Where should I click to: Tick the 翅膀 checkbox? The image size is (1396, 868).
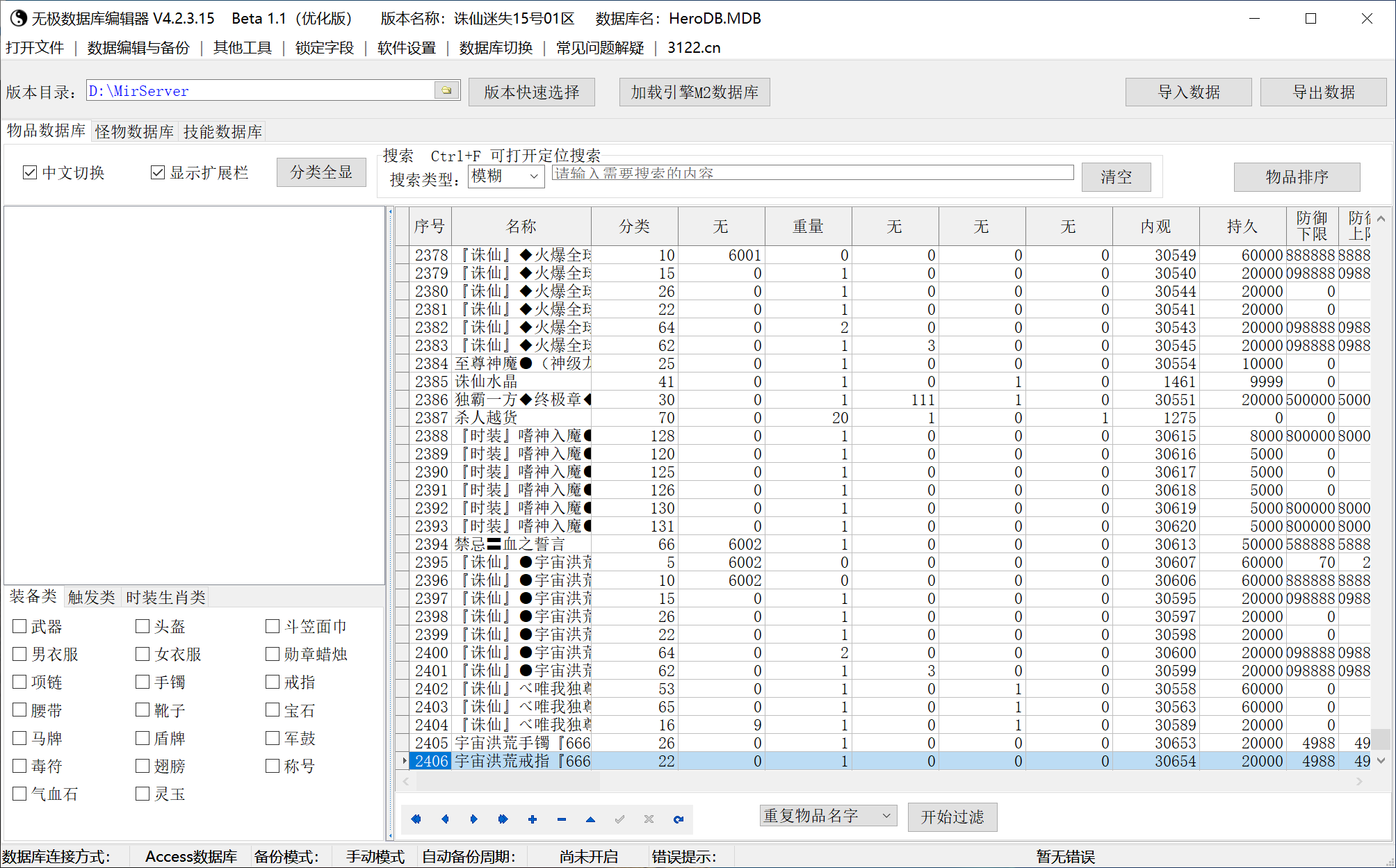pyautogui.click(x=143, y=766)
